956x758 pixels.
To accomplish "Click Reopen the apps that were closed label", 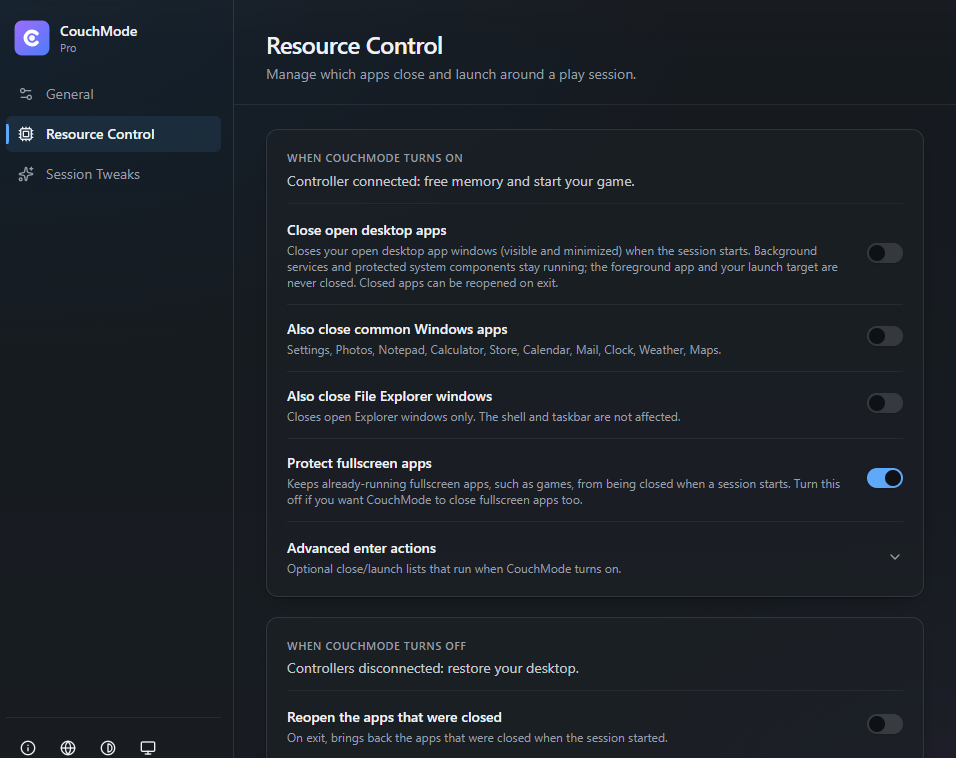I will 394,717.
